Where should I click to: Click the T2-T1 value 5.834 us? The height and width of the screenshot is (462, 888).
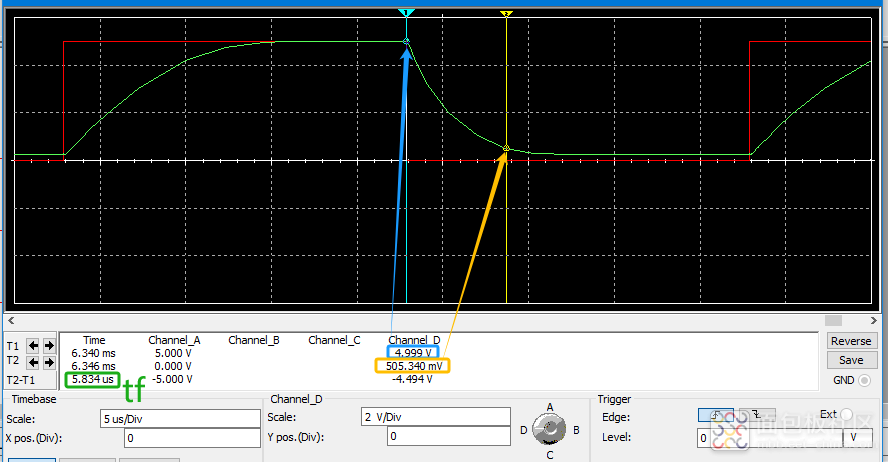click(x=93, y=379)
